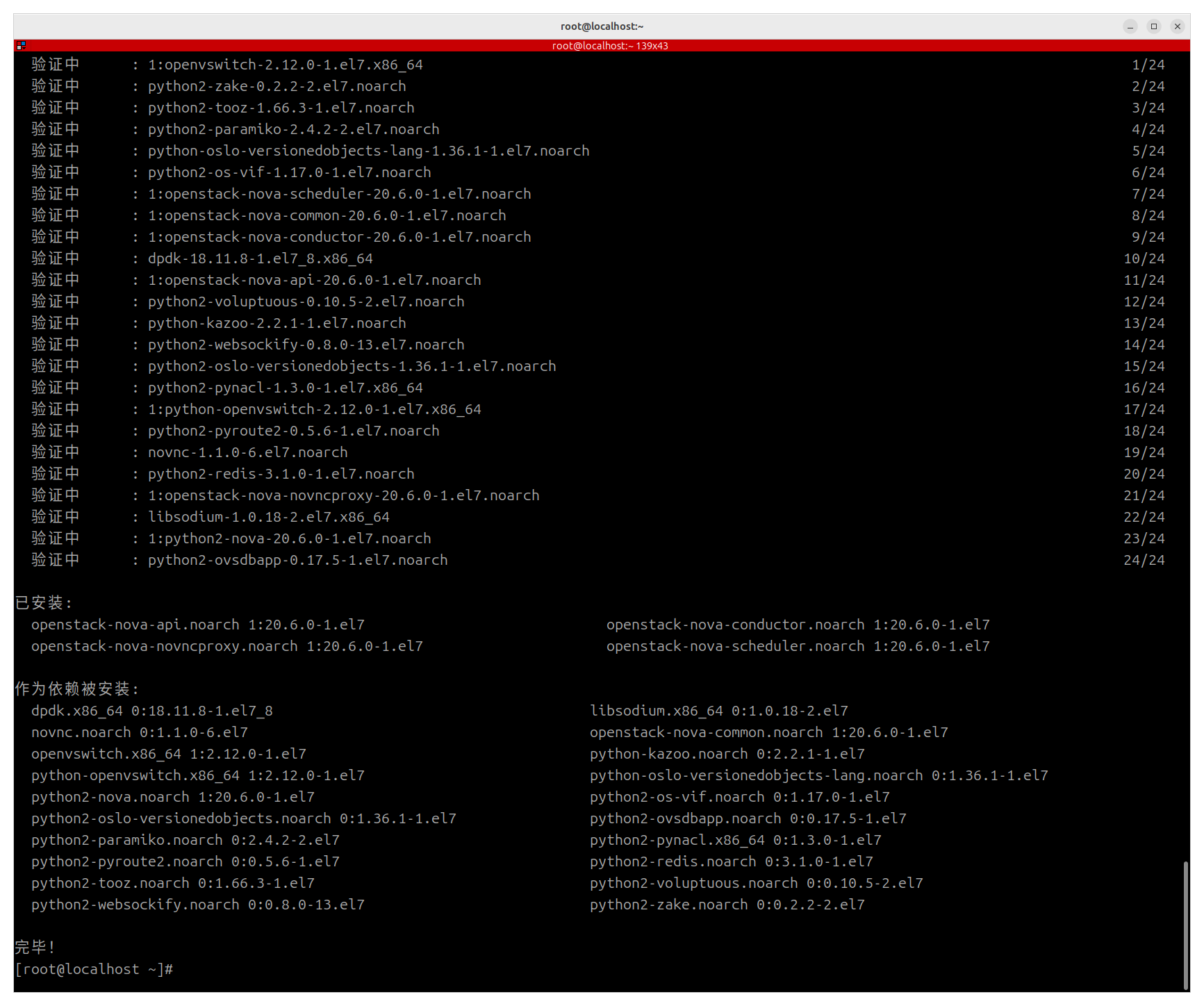Image resolution: width=1204 pixels, height=1006 pixels.
Task: Click text 1:openstack-nova-novncproxy-20.6.0-1.el7.noarch
Action: (x=344, y=495)
